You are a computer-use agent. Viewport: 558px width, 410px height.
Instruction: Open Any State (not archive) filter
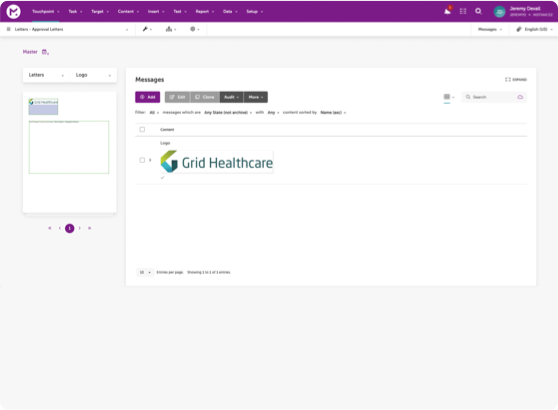(228, 112)
